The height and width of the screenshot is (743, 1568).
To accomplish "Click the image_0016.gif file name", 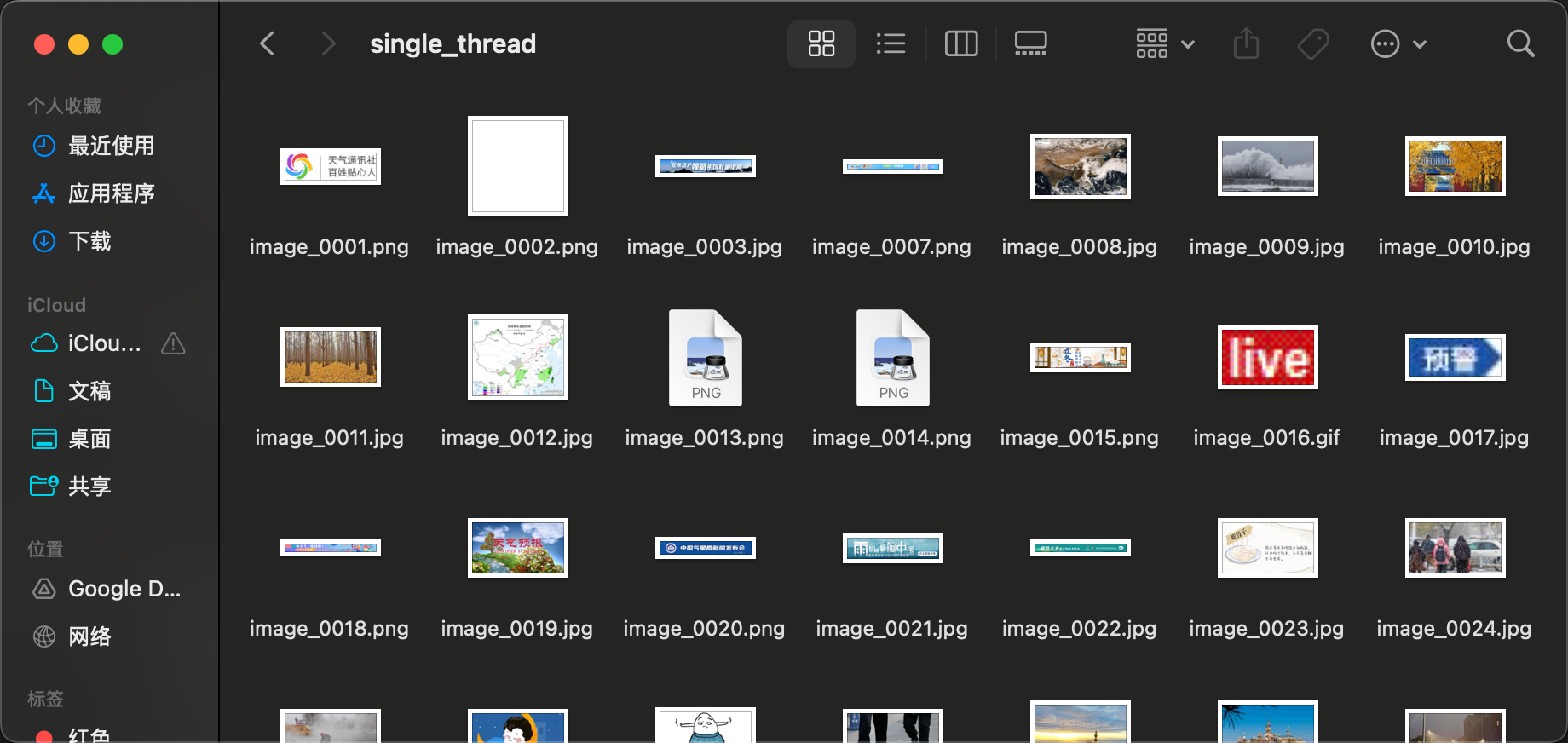I will point(1267,438).
